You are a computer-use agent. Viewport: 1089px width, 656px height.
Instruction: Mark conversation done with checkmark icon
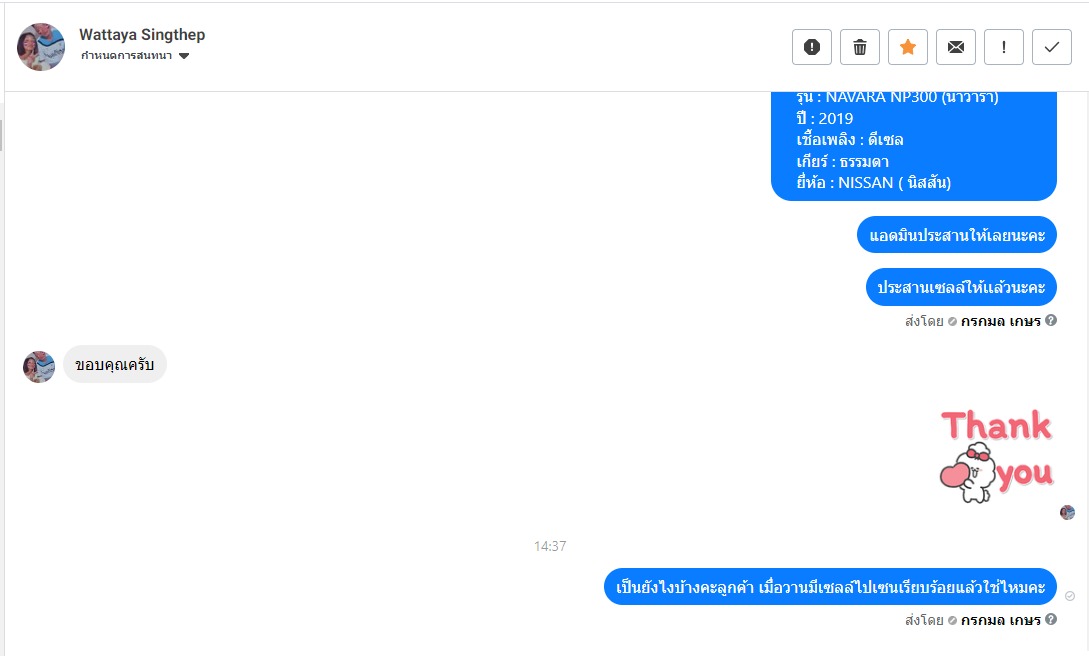point(1051,47)
